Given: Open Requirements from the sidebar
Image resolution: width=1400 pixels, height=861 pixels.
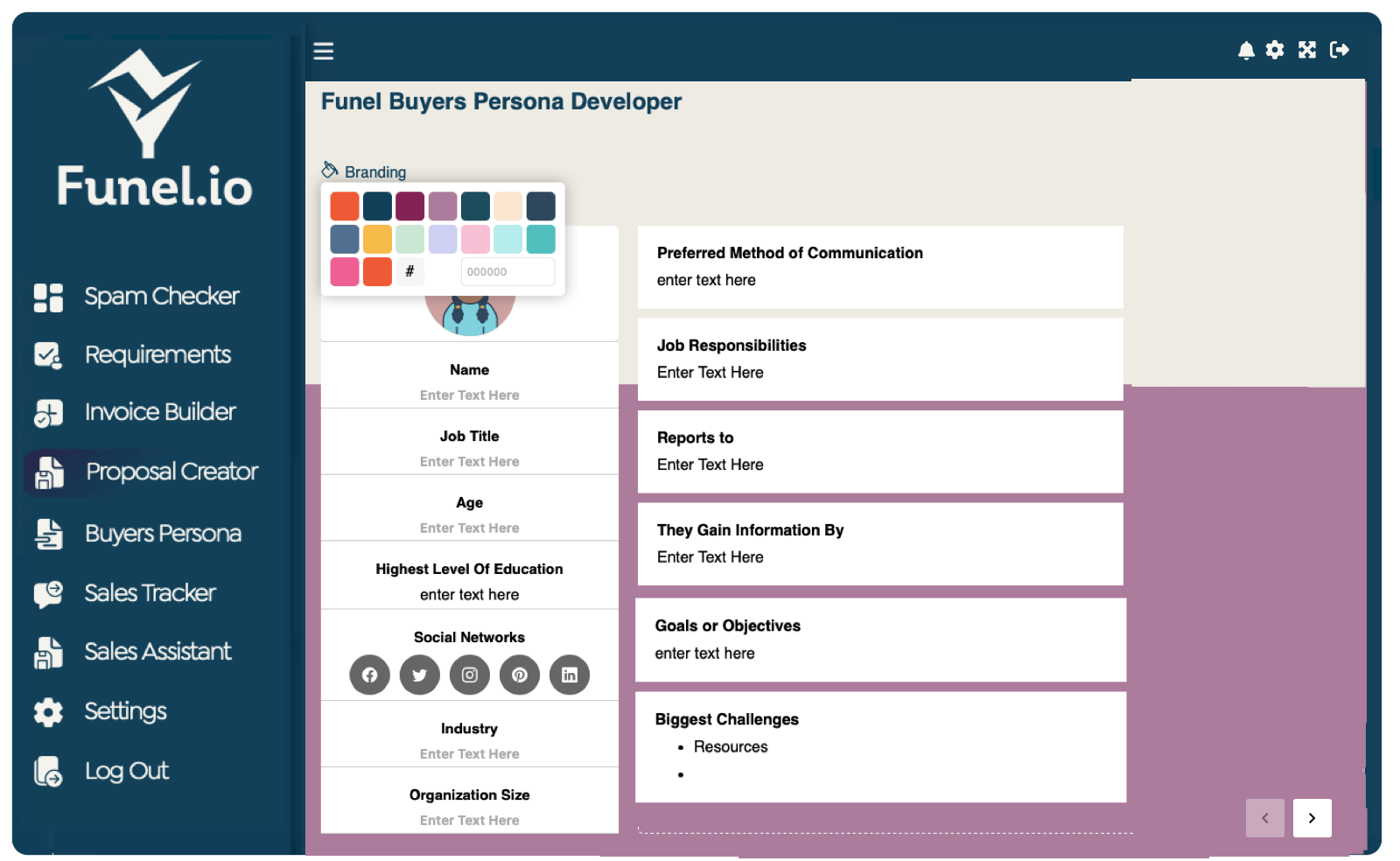Looking at the screenshot, I should point(157,354).
